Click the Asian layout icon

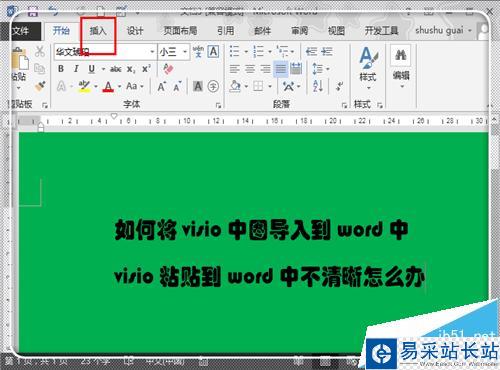(288, 87)
